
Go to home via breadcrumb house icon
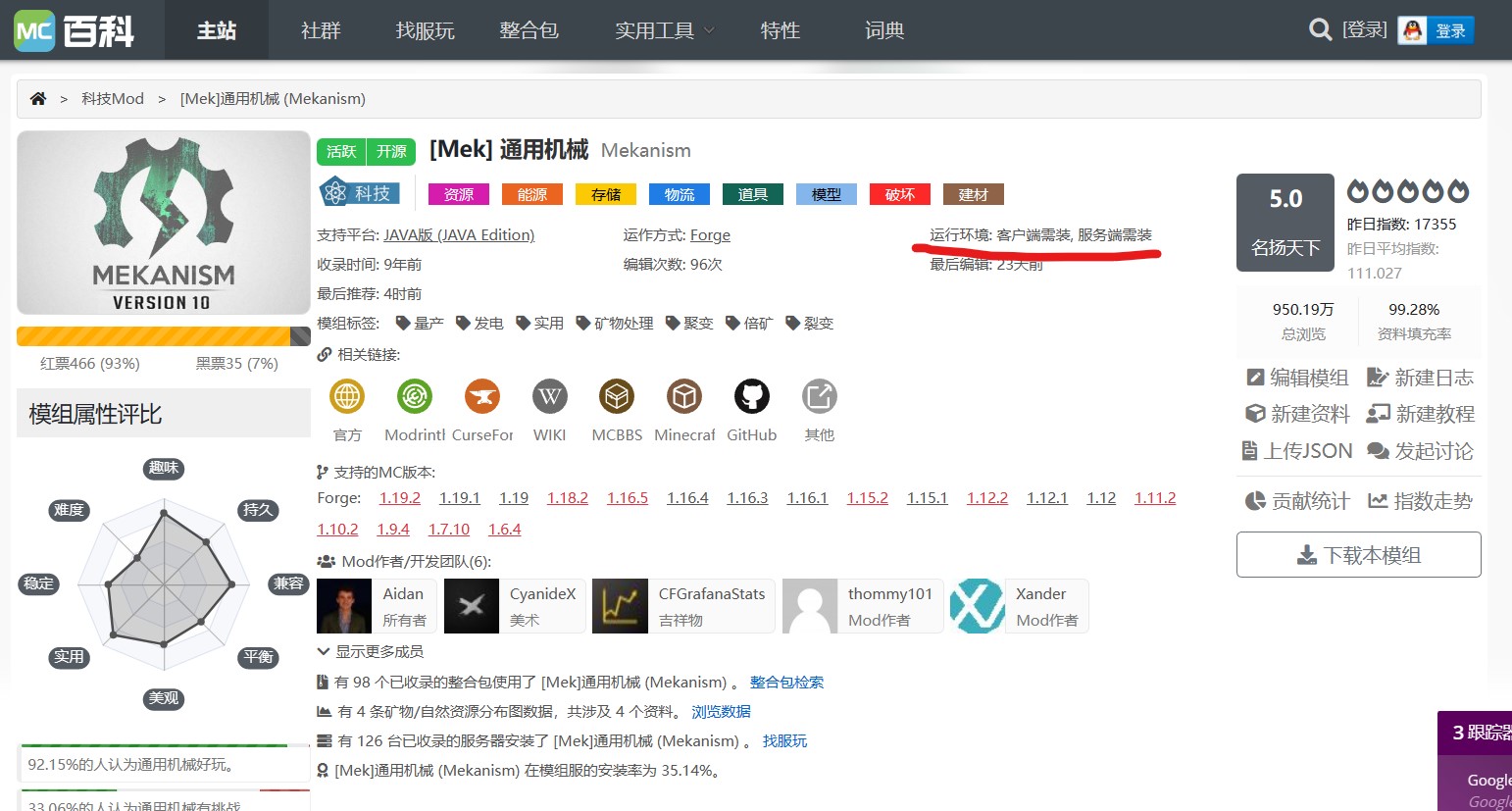click(x=38, y=98)
